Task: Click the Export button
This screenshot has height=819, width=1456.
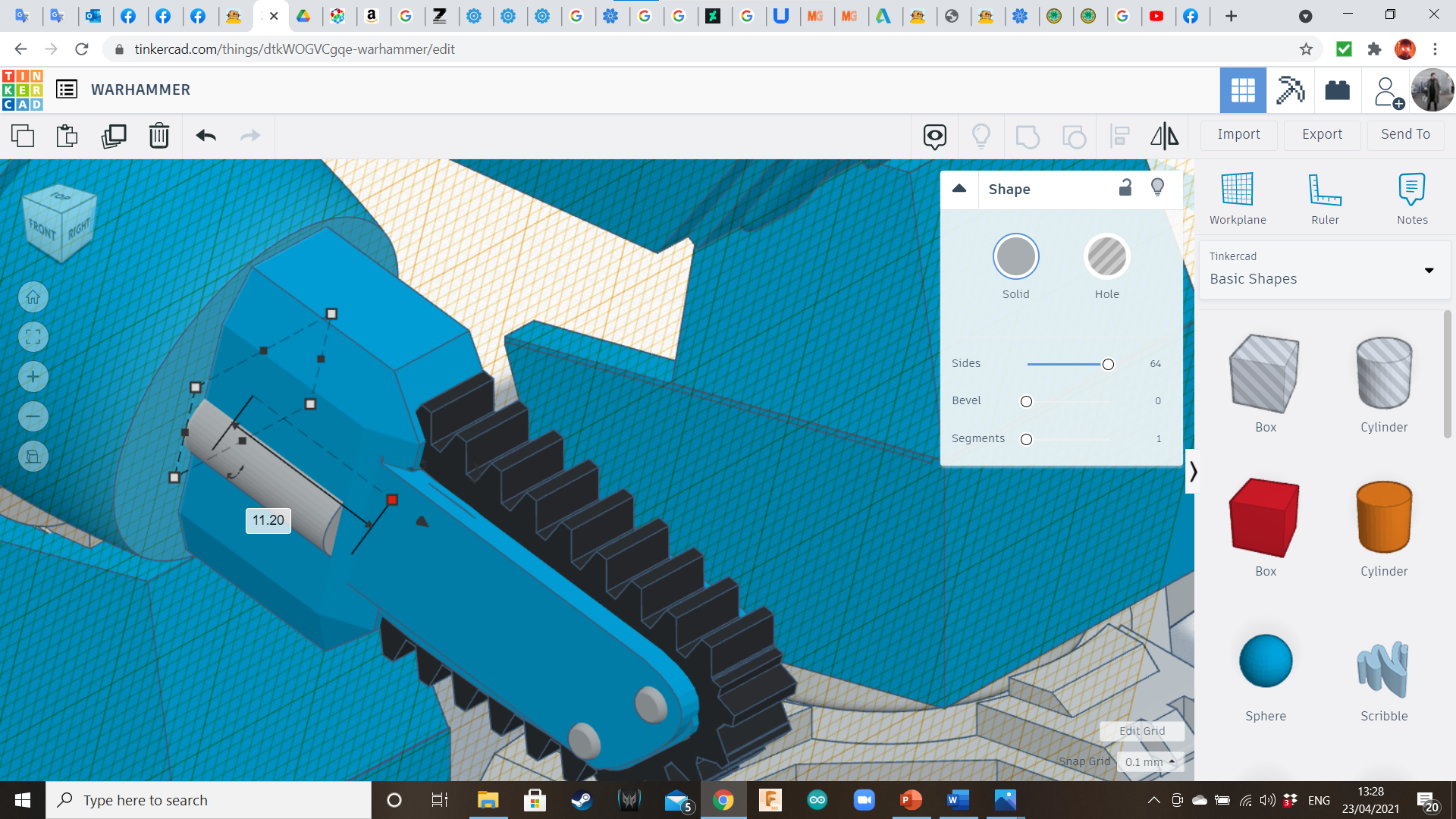Action: coord(1322,134)
